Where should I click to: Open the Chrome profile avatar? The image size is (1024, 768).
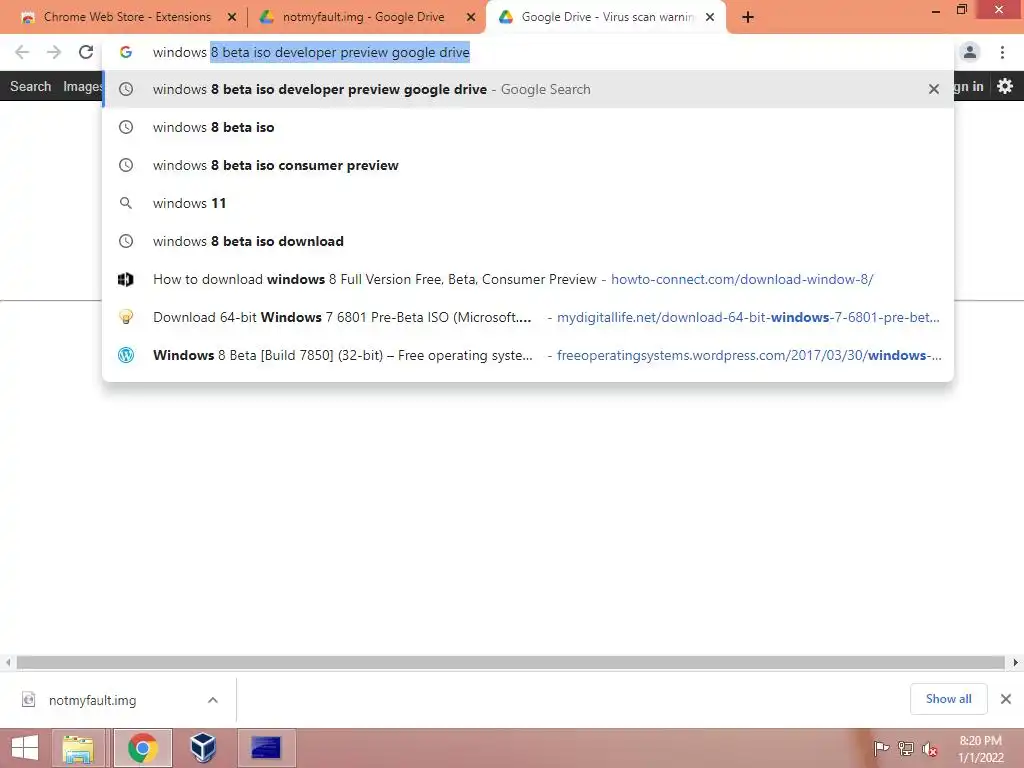coord(970,52)
